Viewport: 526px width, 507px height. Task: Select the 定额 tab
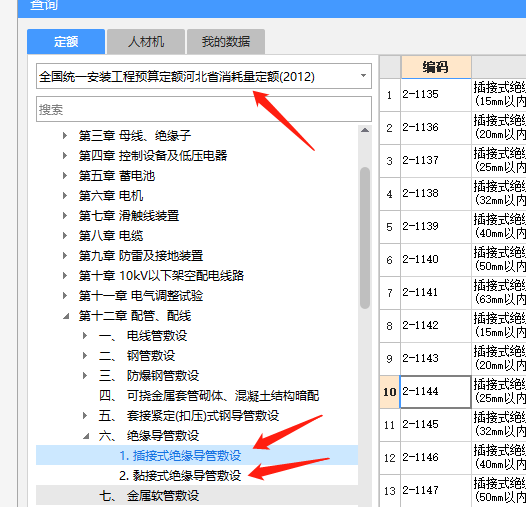click(x=66, y=42)
